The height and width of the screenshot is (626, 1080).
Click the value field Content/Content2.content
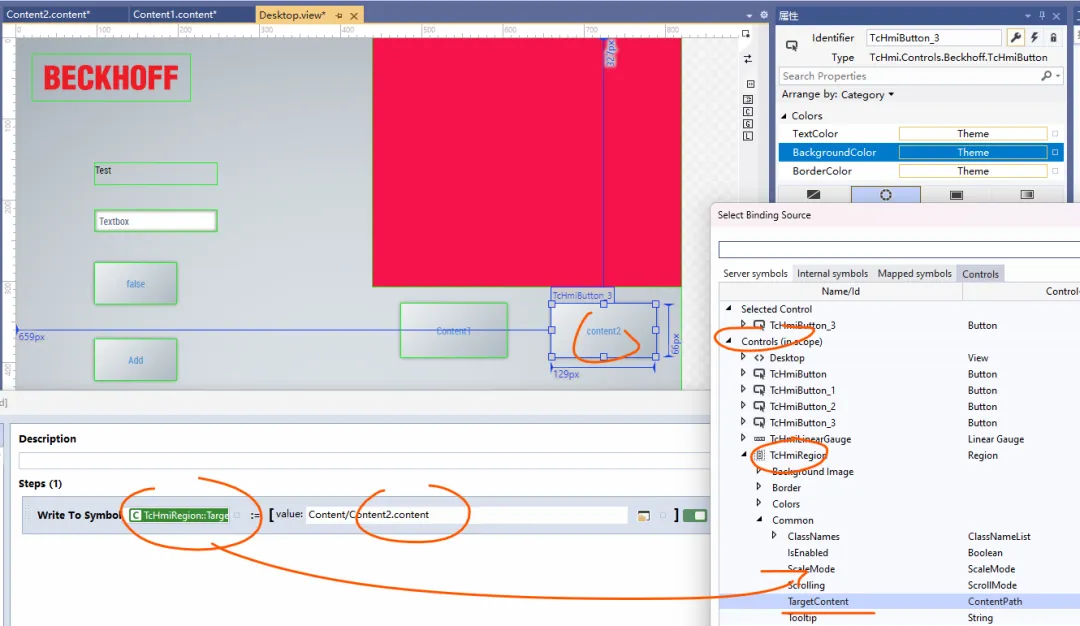tap(466, 514)
